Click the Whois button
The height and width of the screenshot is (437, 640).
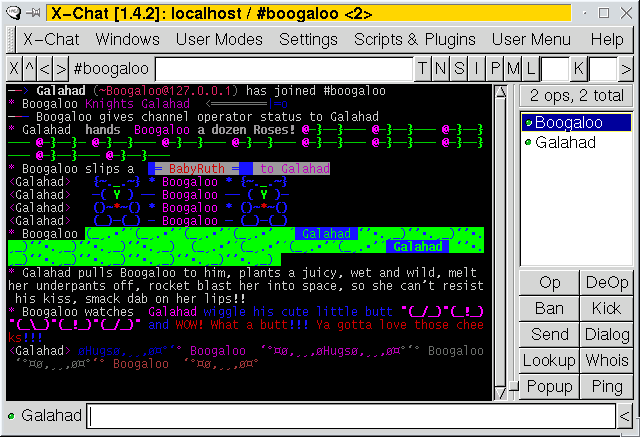point(606,360)
